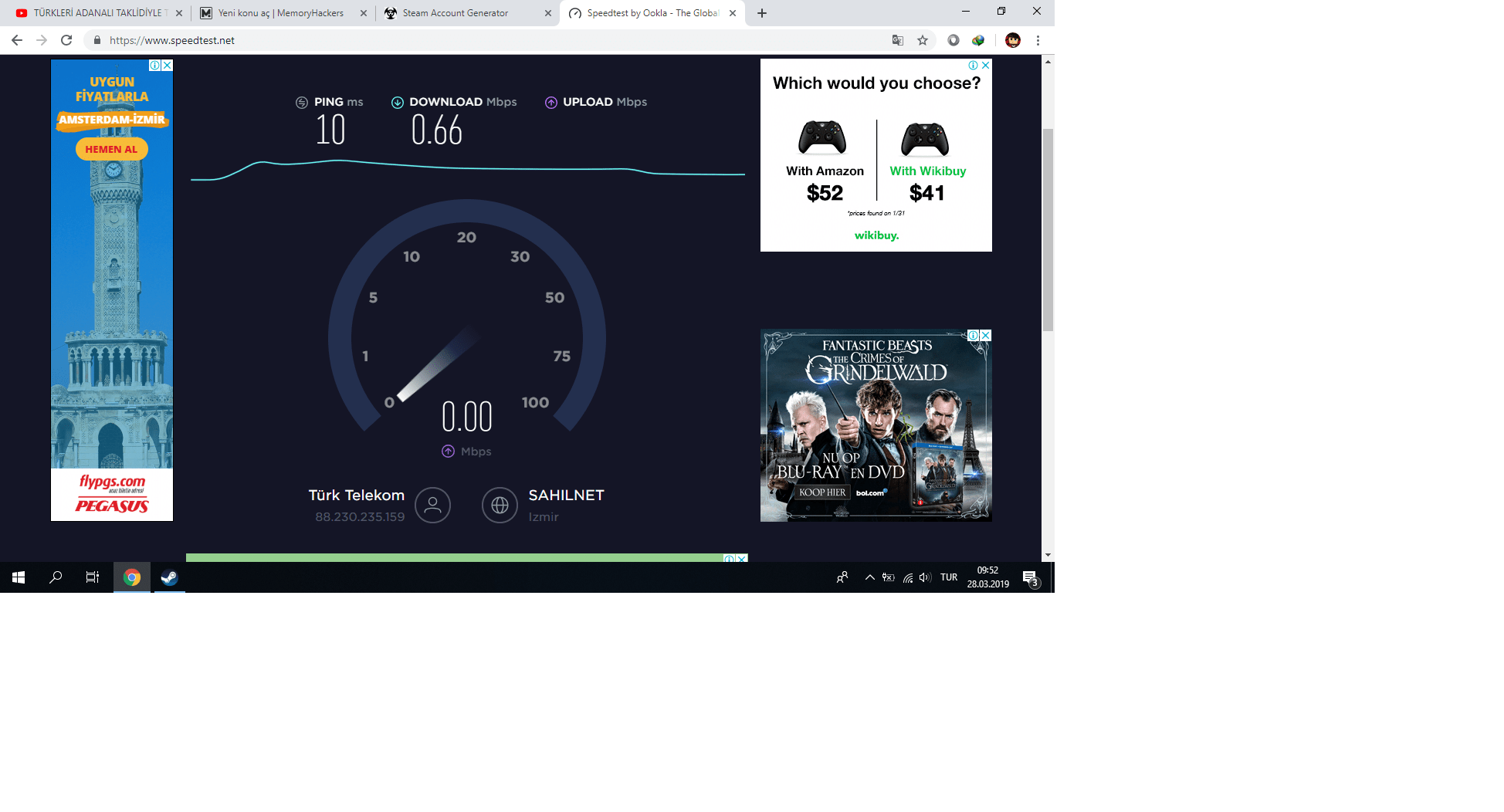Click the 0.66 download result value
This screenshot has height=812, width=1504.
437,130
